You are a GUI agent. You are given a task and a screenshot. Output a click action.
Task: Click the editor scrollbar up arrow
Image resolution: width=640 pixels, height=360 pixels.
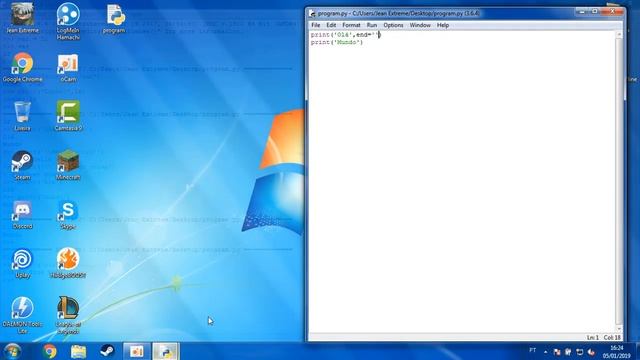[x=619, y=35]
